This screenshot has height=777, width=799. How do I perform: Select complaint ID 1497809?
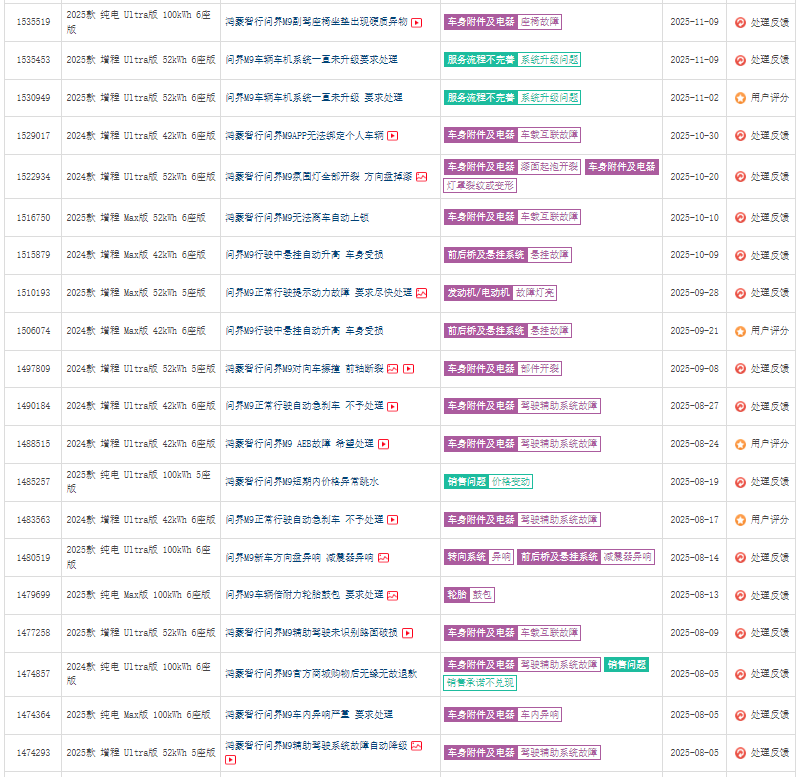[x=34, y=368]
